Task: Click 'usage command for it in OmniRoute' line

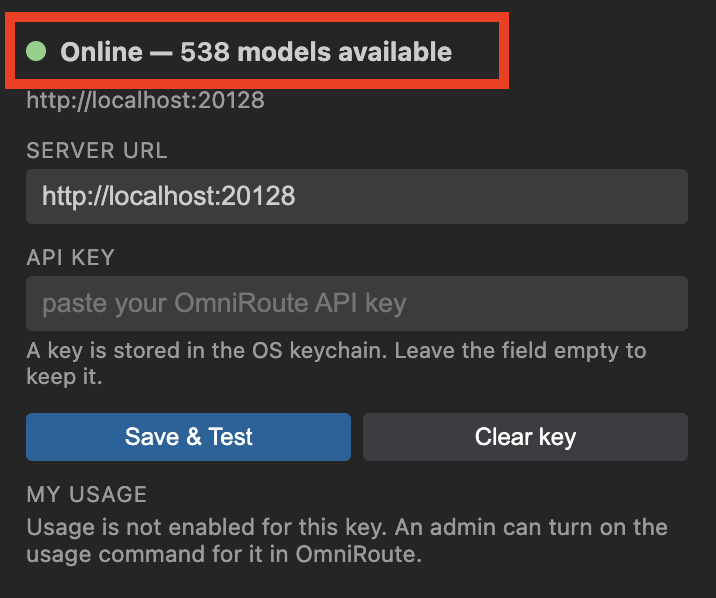Action: [224, 554]
